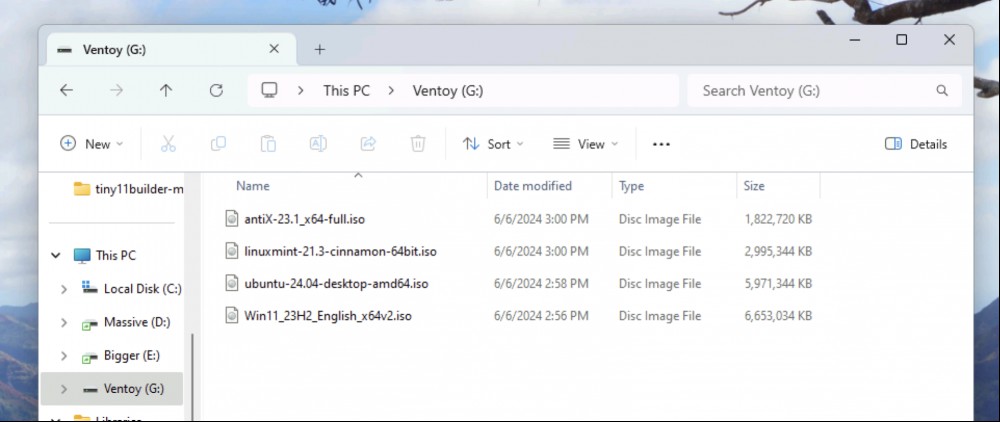The height and width of the screenshot is (422, 1000).
Task: Select tiny11builder-m folder in sidebar
Action: [x=139, y=189]
